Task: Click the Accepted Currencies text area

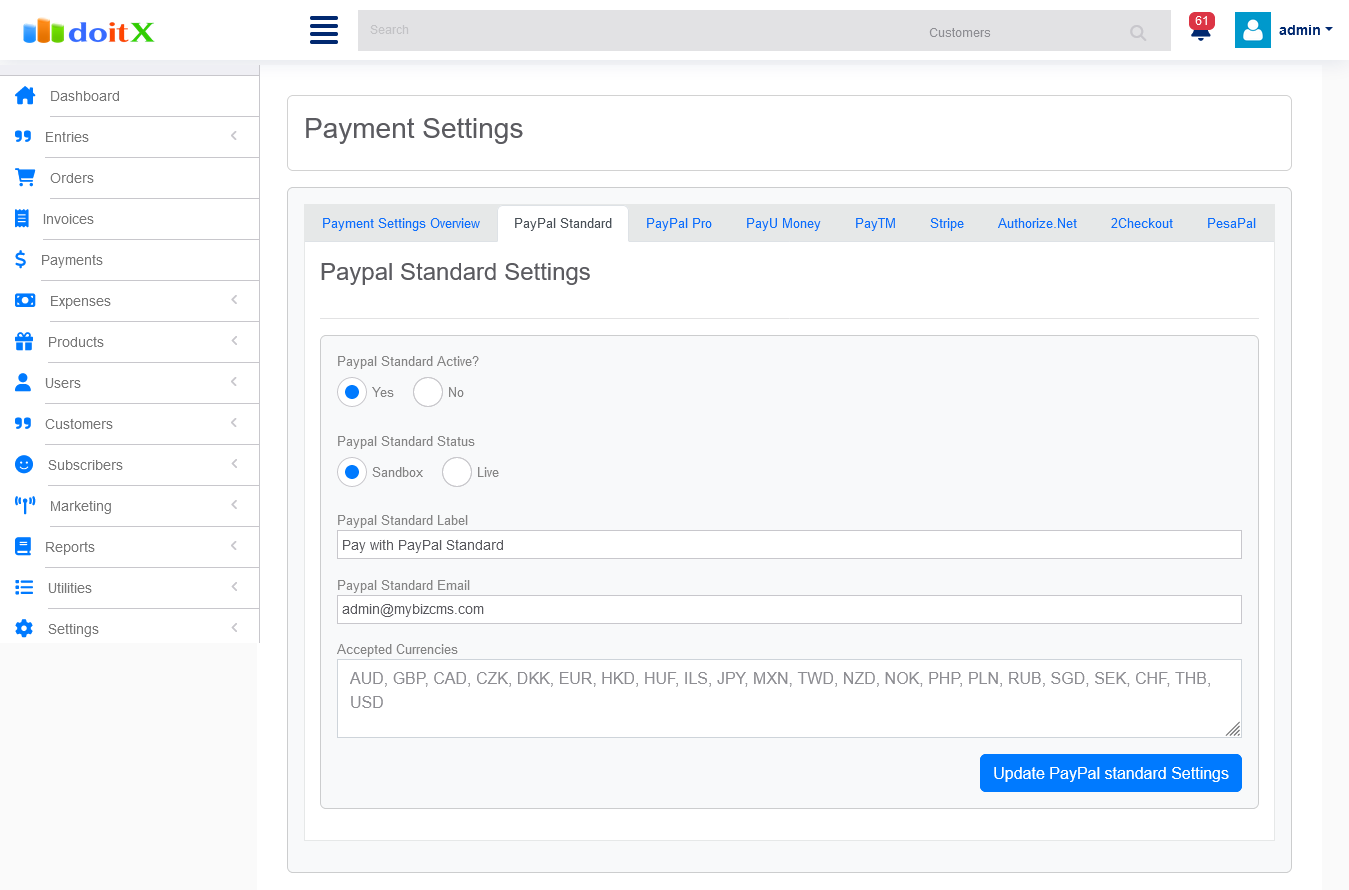Action: tap(789, 698)
